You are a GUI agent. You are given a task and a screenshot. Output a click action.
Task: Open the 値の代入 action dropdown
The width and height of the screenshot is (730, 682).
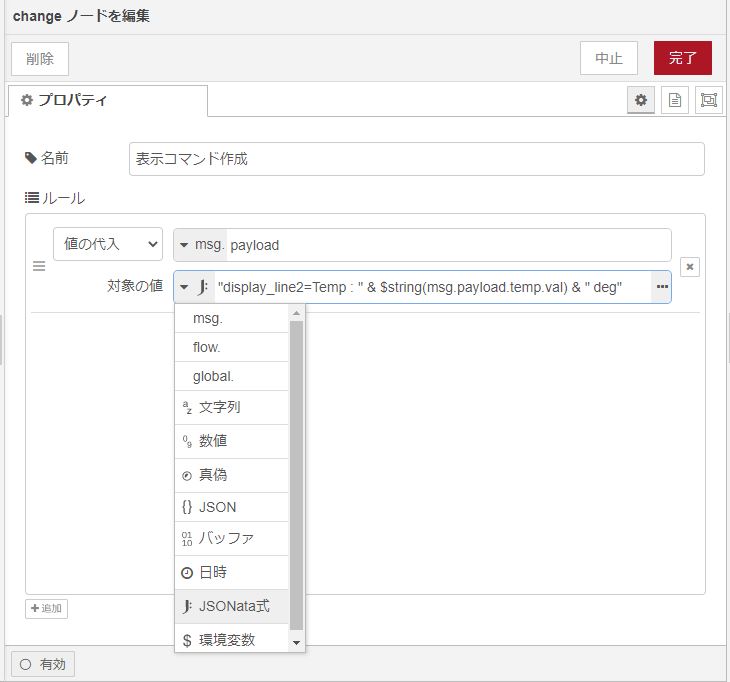click(x=107, y=244)
